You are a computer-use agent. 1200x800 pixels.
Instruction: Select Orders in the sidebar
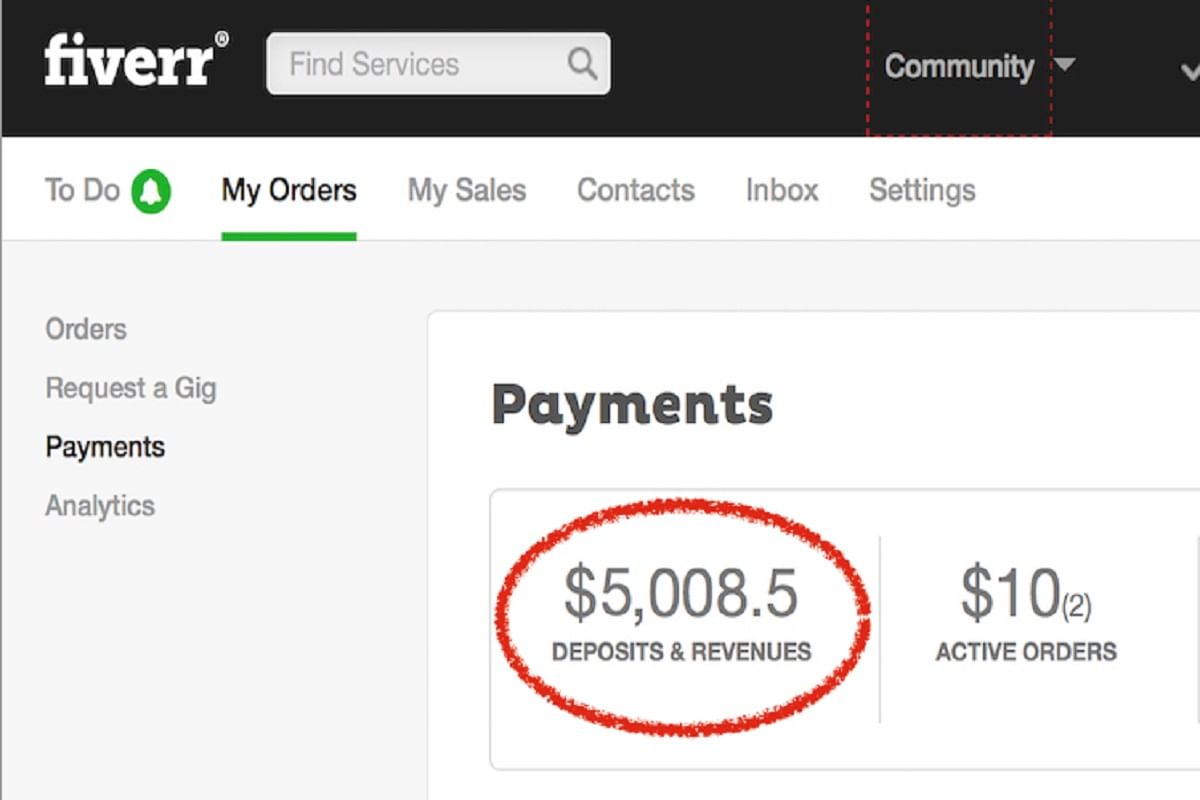click(x=85, y=328)
